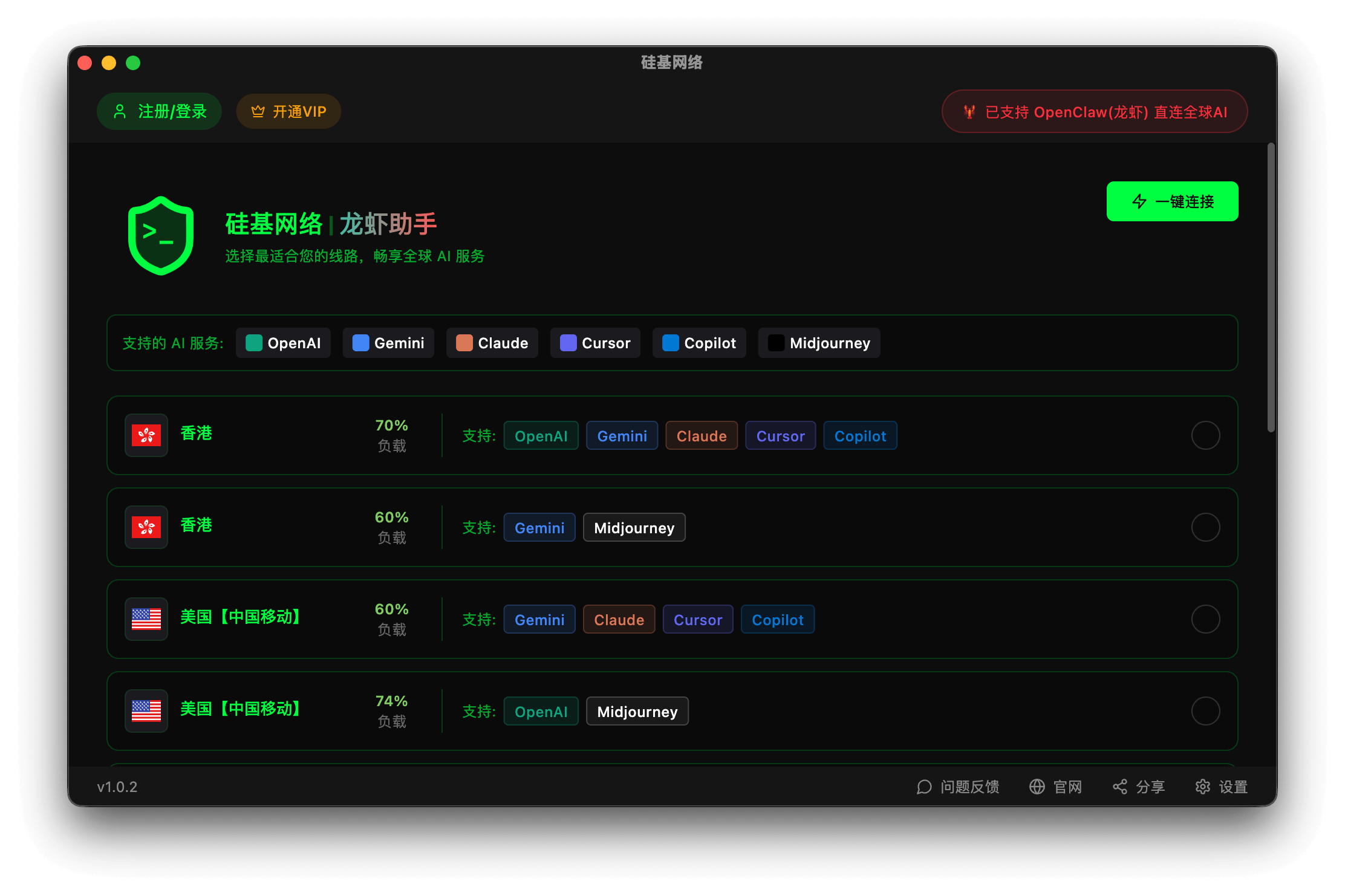
Task: Click the 74% 负载 load value
Action: coord(391,711)
